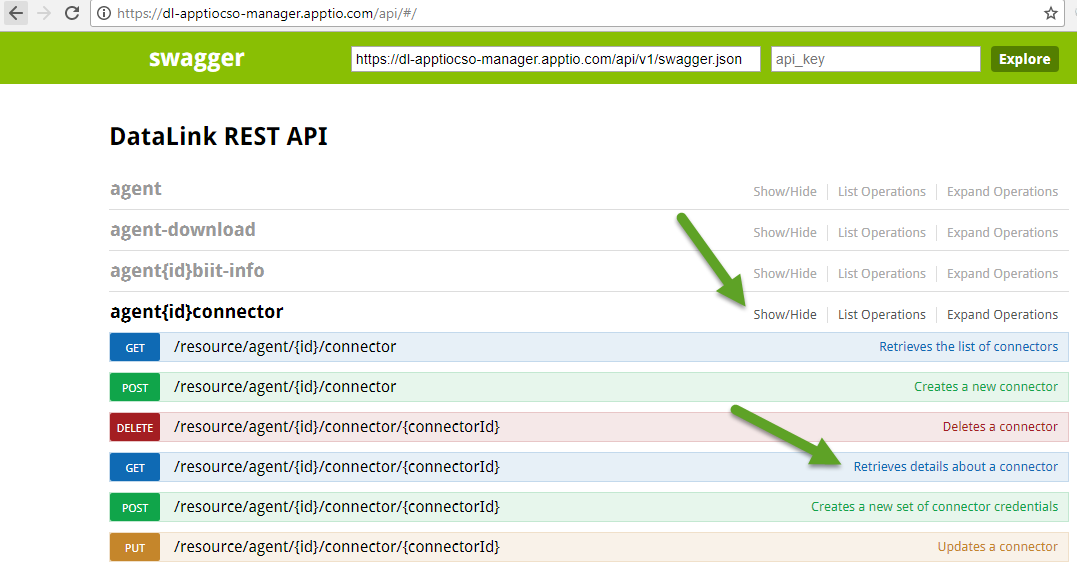This screenshot has width=1077, height=566.
Task: Click Expand Operations for the agent section
Action: [x=1002, y=192]
